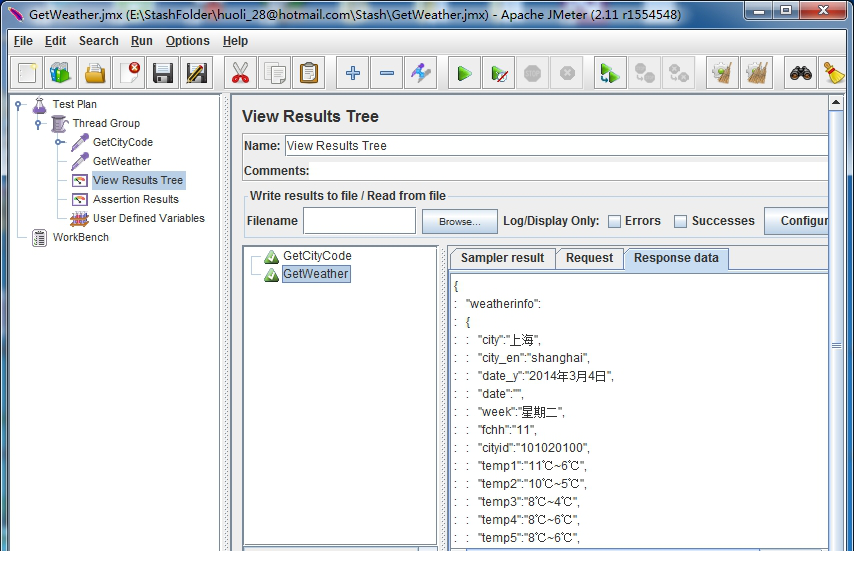The image size is (854, 573).
Task: Open the Search menu
Action: click(x=99, y=41)
